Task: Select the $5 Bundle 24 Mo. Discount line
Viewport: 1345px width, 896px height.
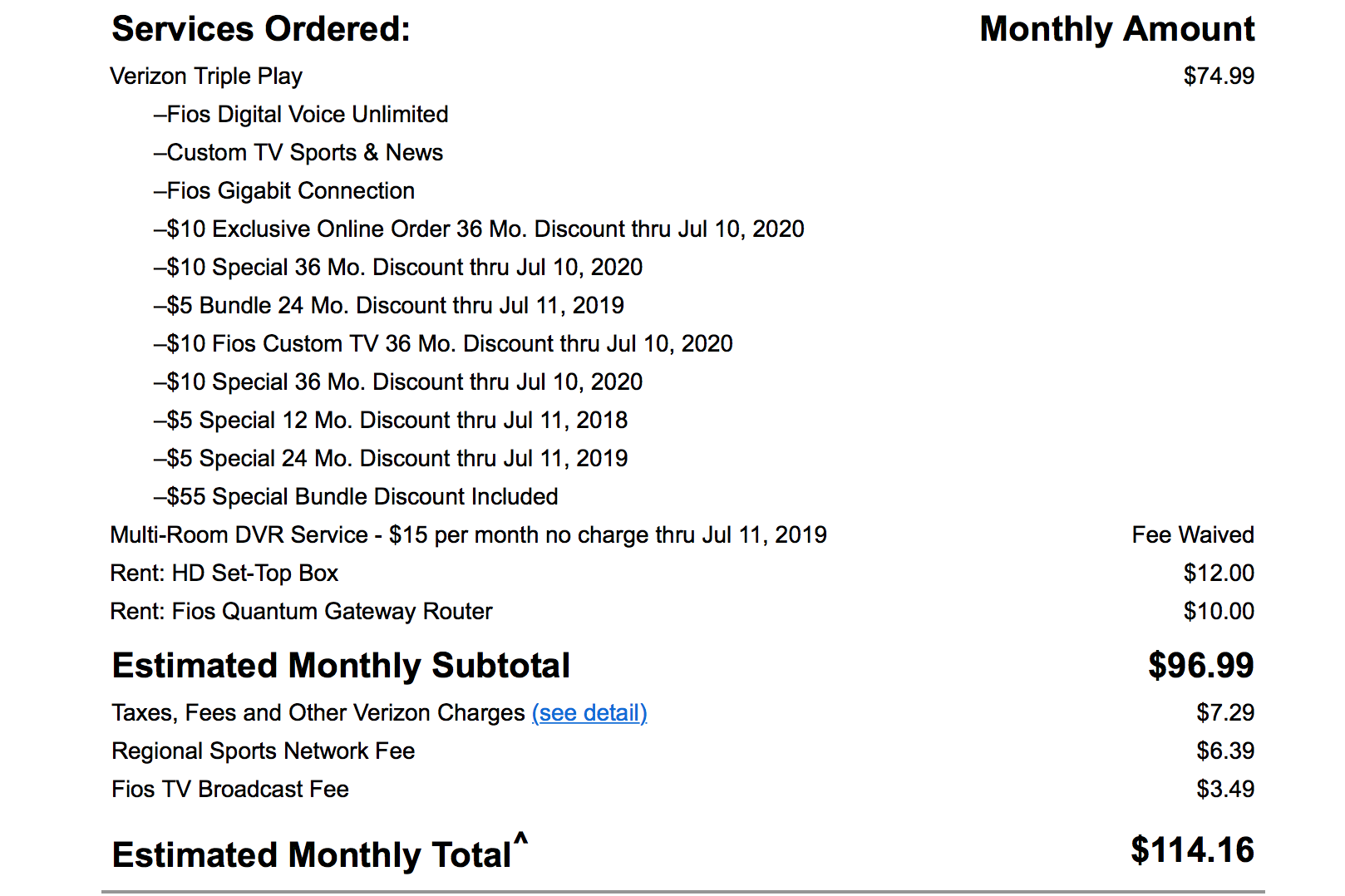Action: [389, 306]
